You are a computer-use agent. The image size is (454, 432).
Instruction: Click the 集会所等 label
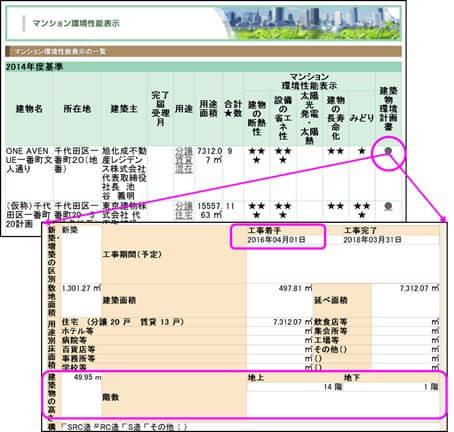coord(330,331)
